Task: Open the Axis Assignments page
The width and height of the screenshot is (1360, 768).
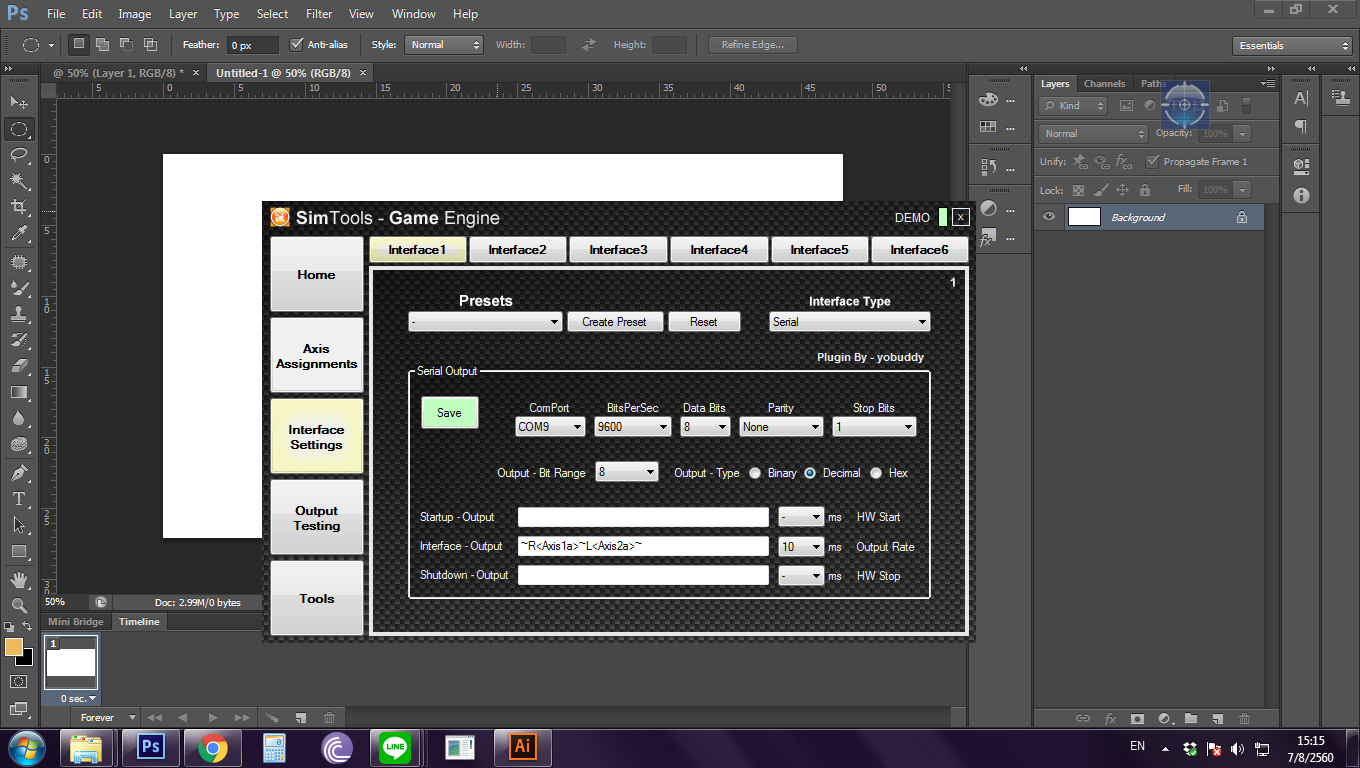Action: click(x=316, y=356)
